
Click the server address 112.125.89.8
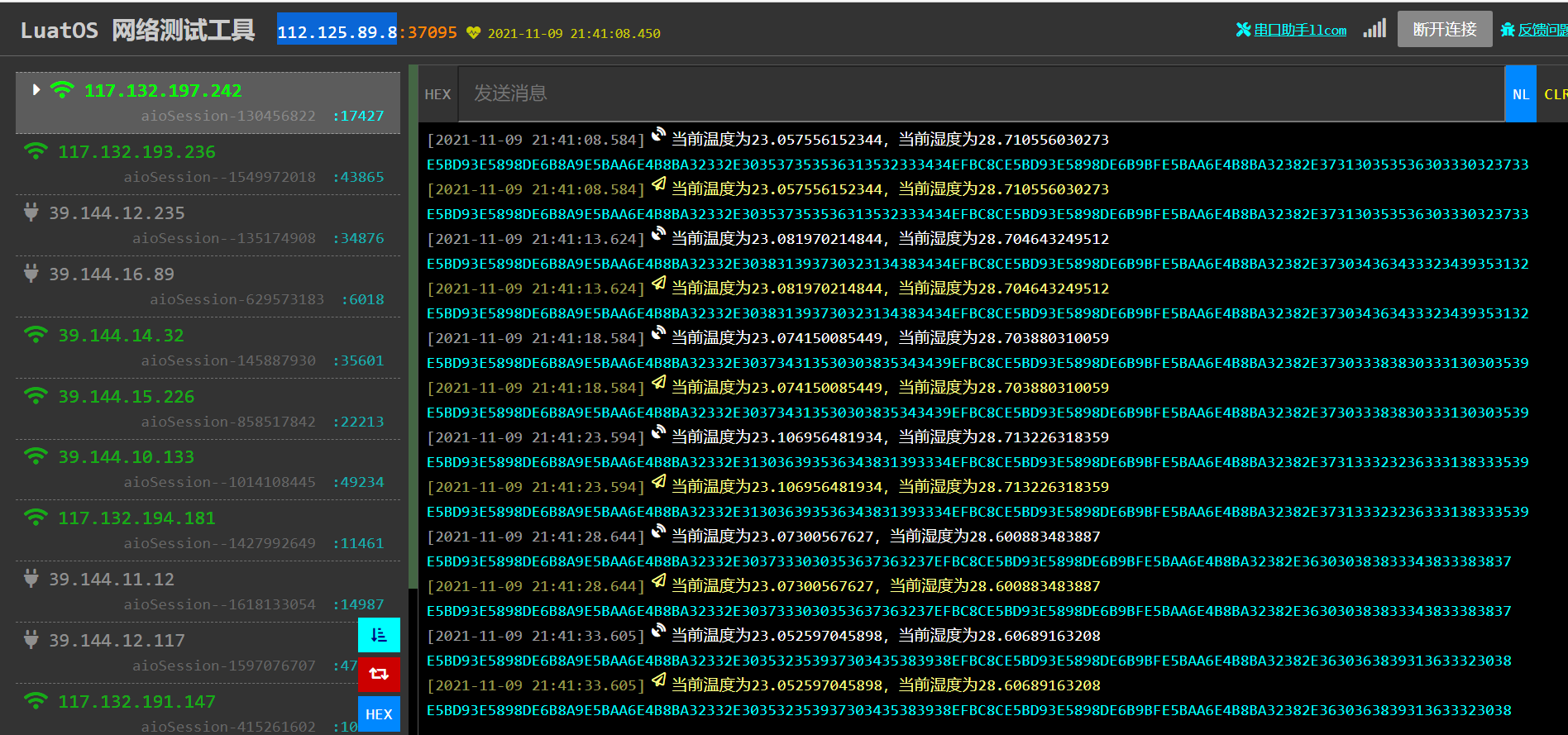[x=337, y=31]
